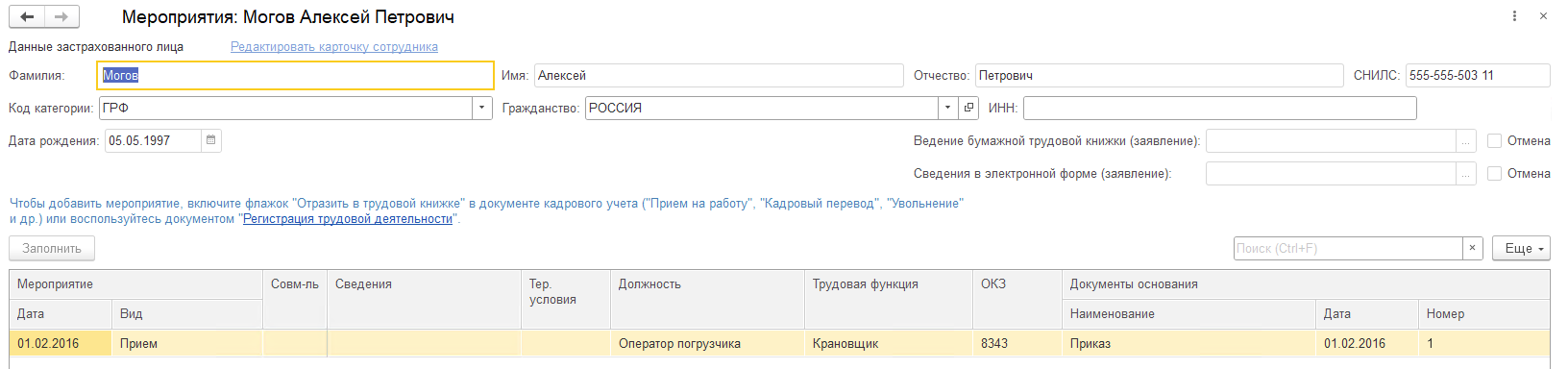The image size is (1568, 369).
Task: Click the ОКЗ column header
Action: 1017,299
